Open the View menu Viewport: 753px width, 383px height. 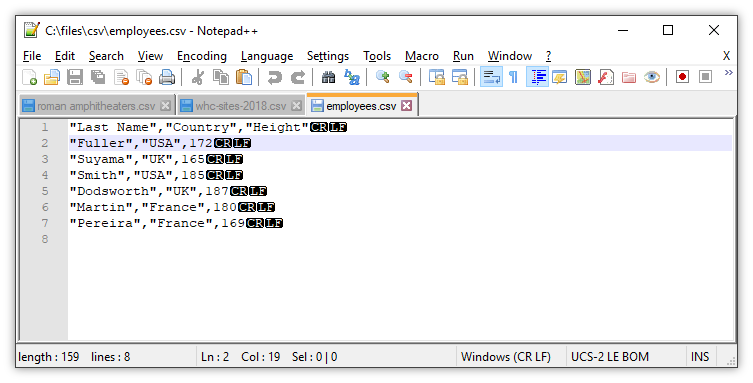pos(150,56)
